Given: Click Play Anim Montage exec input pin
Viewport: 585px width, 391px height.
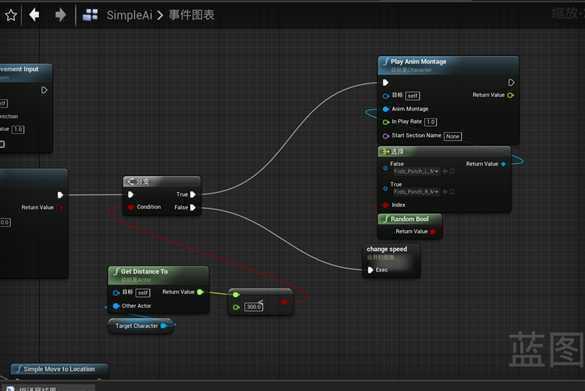Looking at the screenshot, I should 386,82.
